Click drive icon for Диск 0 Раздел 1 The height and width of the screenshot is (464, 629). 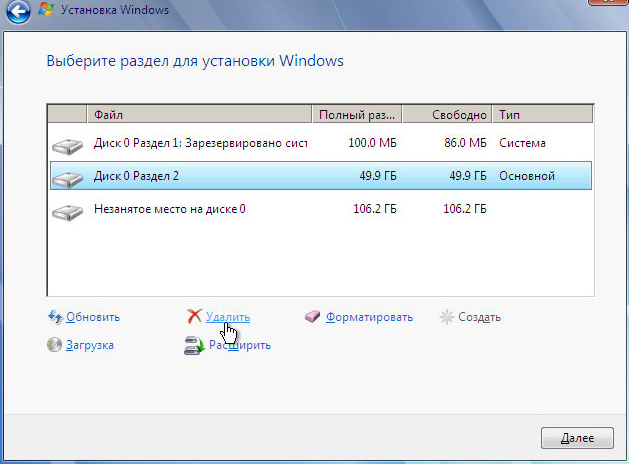click(x=67, y=146)
